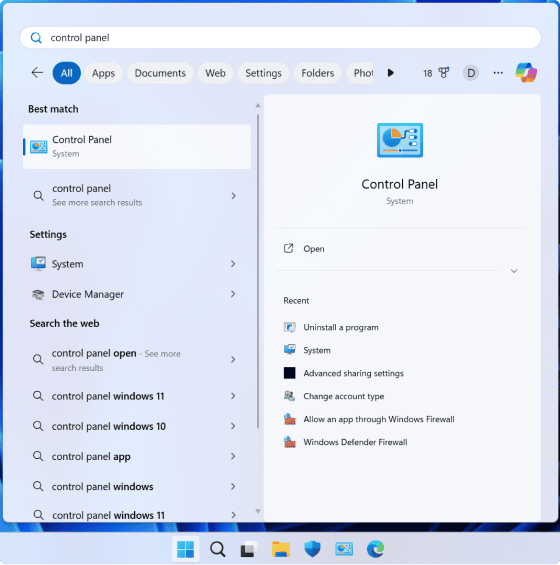This screenshot has height=565, width=560.
Task: Click the System monitor icon in Settings list
Action: pyautogui.click(x=38, y=264)
